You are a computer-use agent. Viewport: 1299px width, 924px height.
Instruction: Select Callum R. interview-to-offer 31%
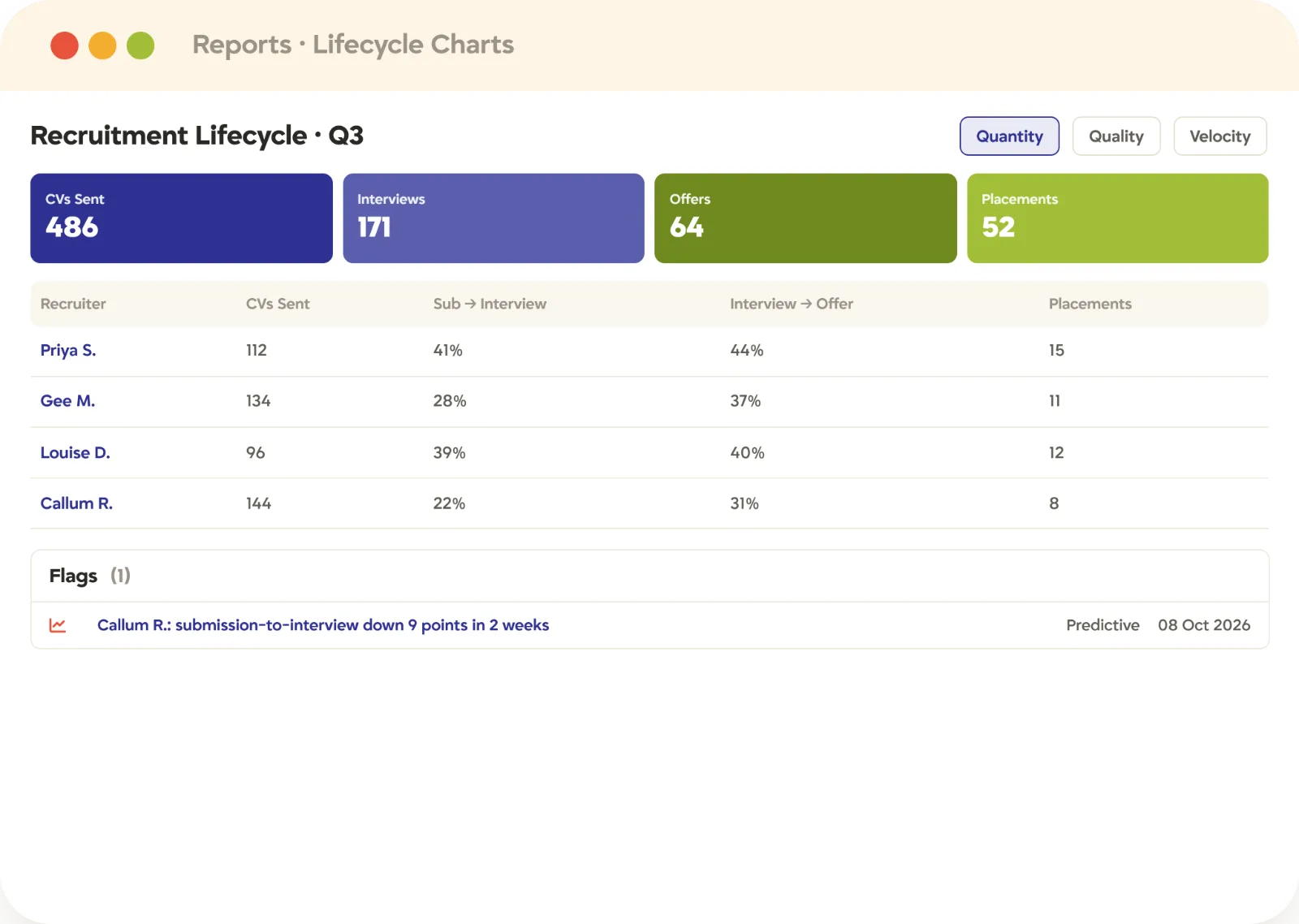coord(744,503)
